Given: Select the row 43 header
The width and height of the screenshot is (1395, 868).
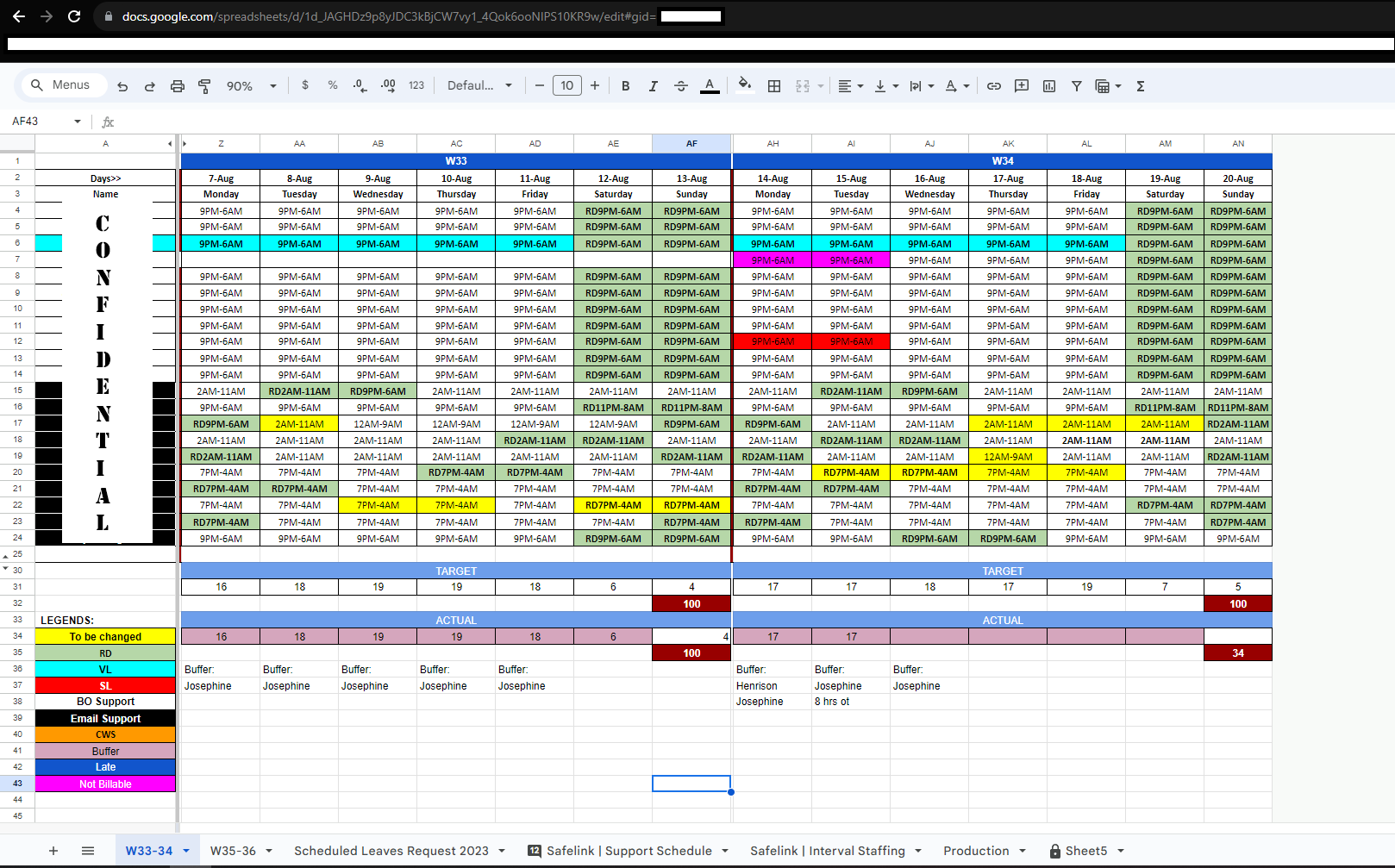Looking at the screenshot, I should 17,784.
